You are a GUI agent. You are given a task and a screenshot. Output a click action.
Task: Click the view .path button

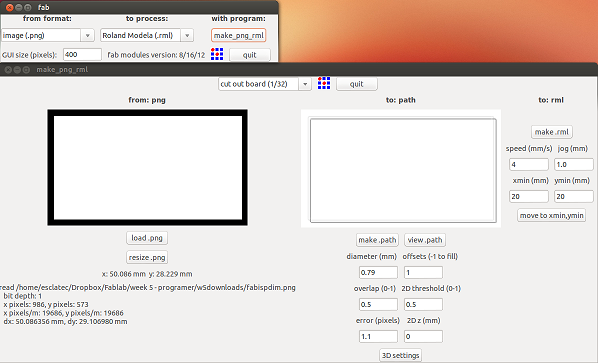425,240
